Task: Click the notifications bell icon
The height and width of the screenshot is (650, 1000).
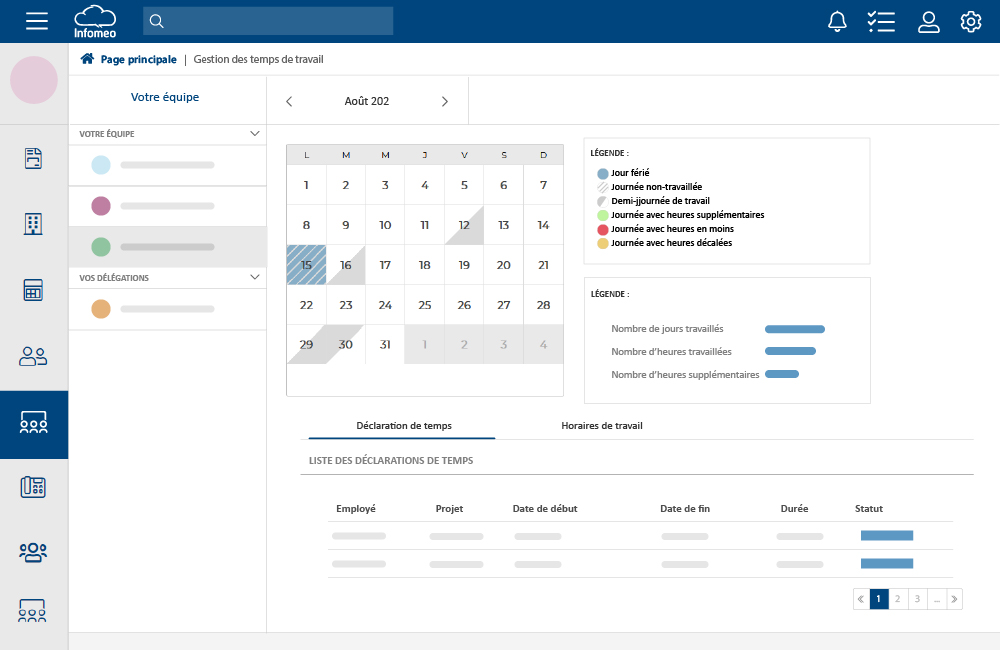Action: point(837,21)
